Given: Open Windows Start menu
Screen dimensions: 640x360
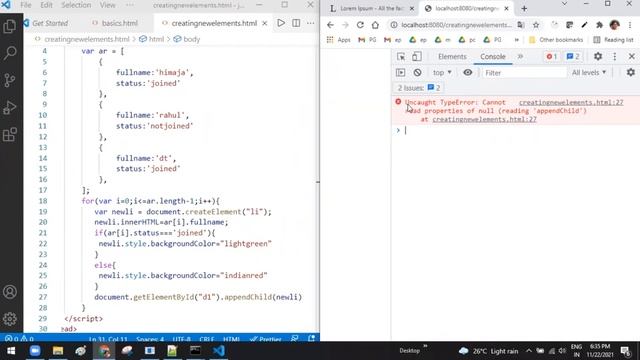Looking at the screenshot, I should tap(11, 351).
